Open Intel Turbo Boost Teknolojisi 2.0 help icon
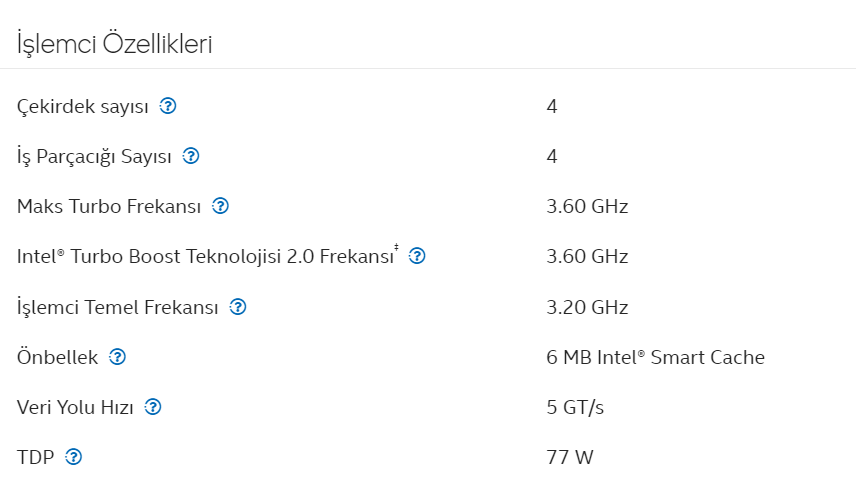This screenshot has width=856, height=492. [x=417, y=256]
